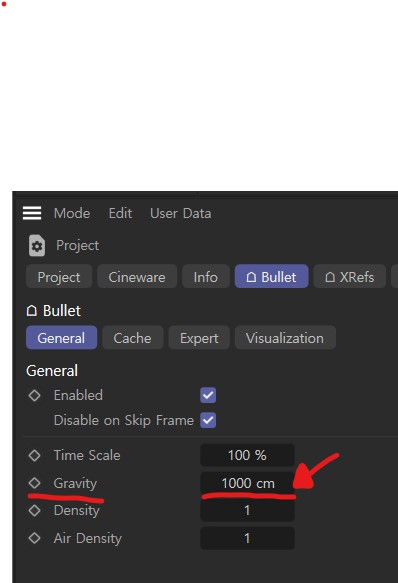Screen dimensions: 398x583
Task: Open the Mode menu
Action: coord(72,213)
